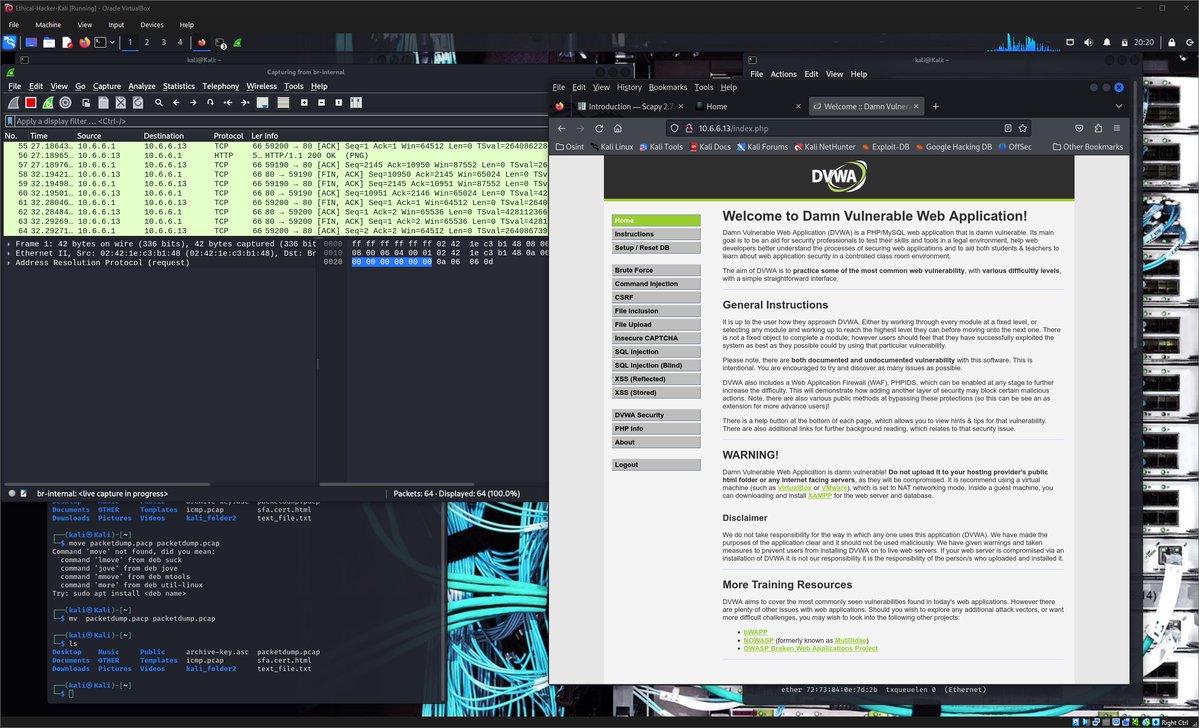Select packet 56 HTTP/1.1 200 OK row

pyautogui.click(x=276, y=155)
